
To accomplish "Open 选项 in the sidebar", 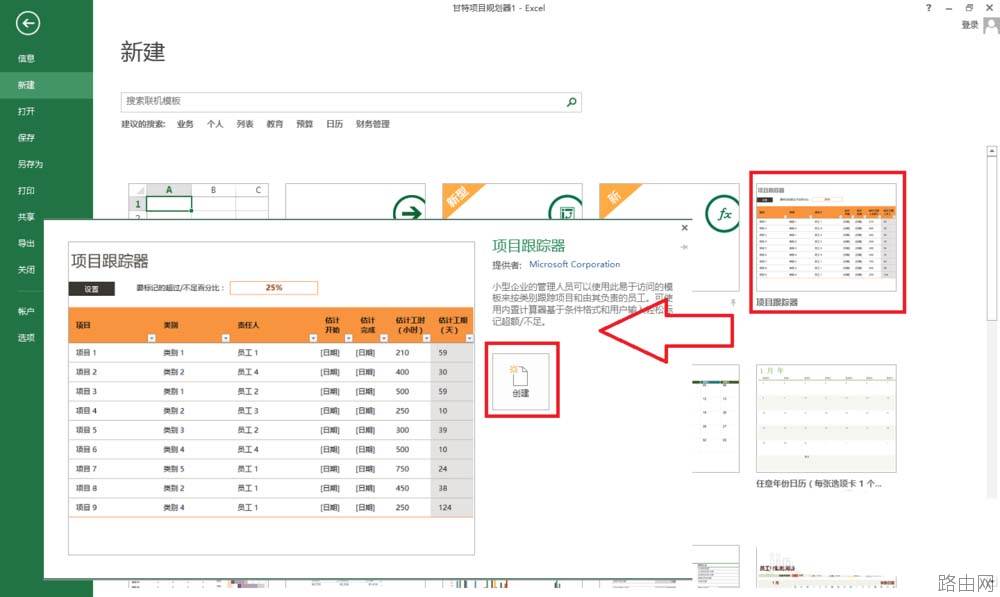I will [26, 337].
